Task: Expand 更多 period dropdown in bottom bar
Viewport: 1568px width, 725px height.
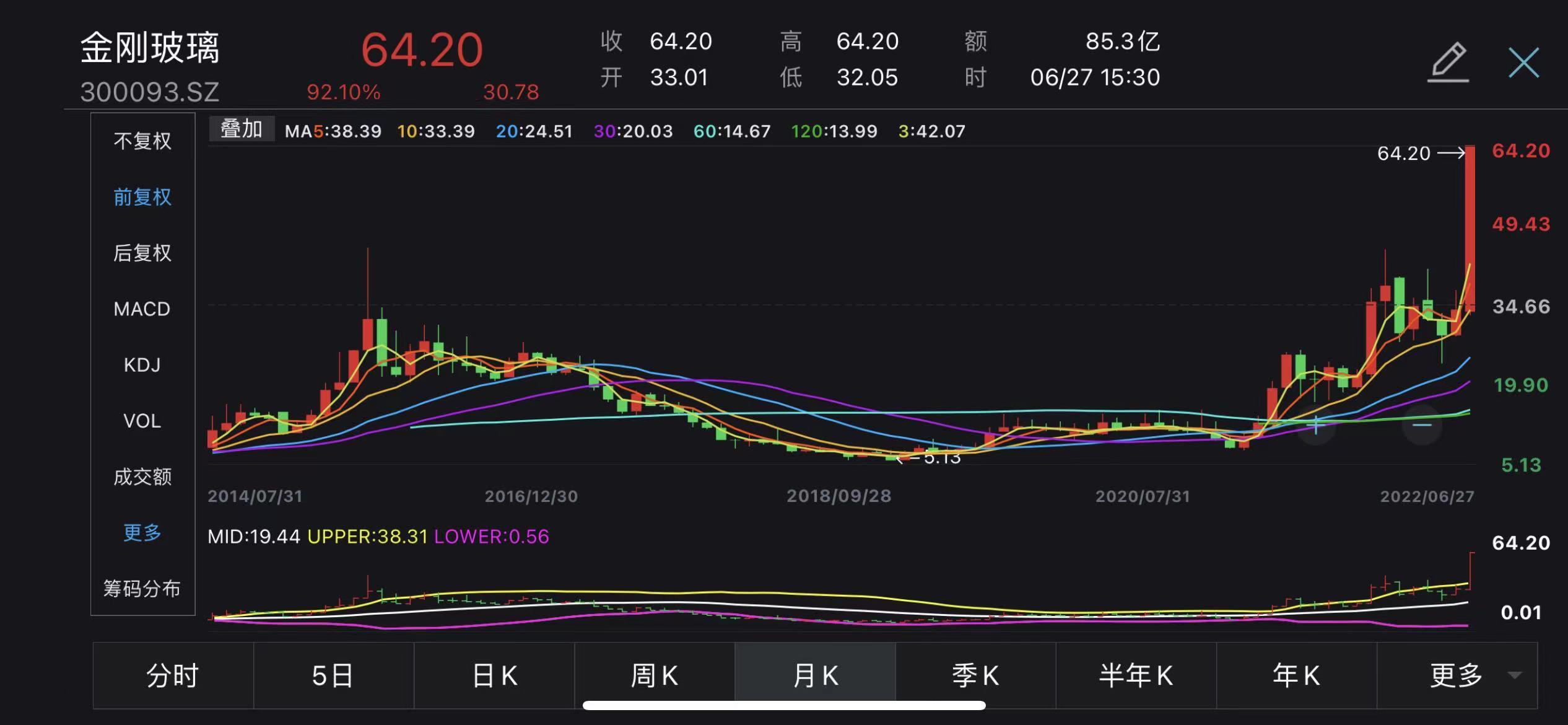Action: [1457, 675]
